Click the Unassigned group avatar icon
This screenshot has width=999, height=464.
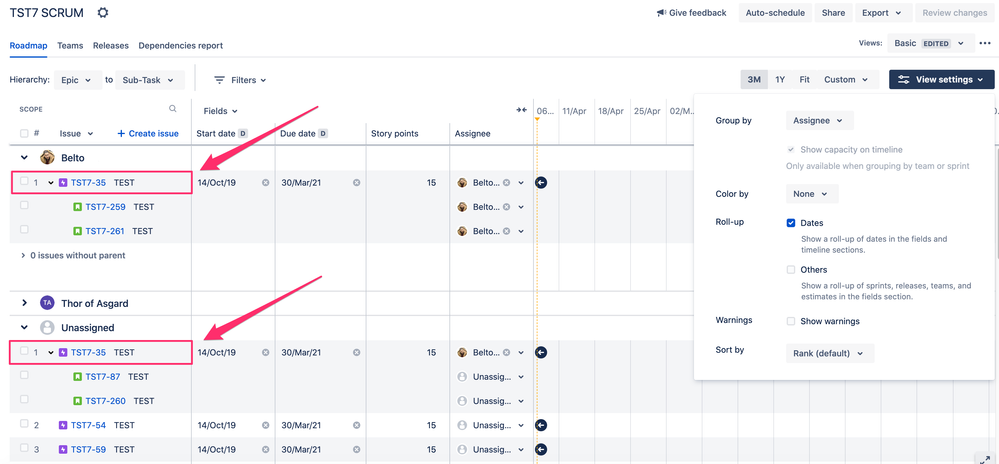click(x=47, y=328)
